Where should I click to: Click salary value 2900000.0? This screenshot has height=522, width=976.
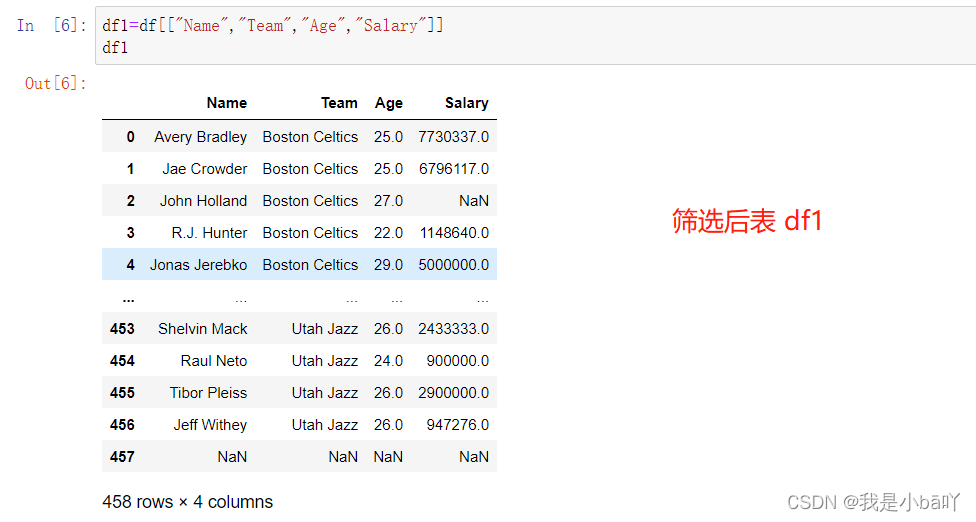454,393
